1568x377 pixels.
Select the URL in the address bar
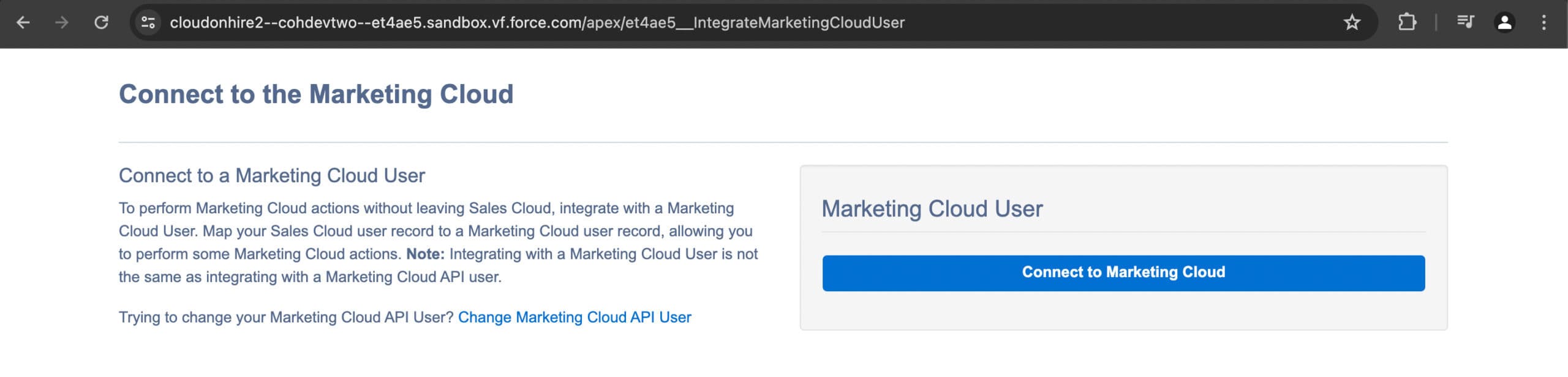537,23
